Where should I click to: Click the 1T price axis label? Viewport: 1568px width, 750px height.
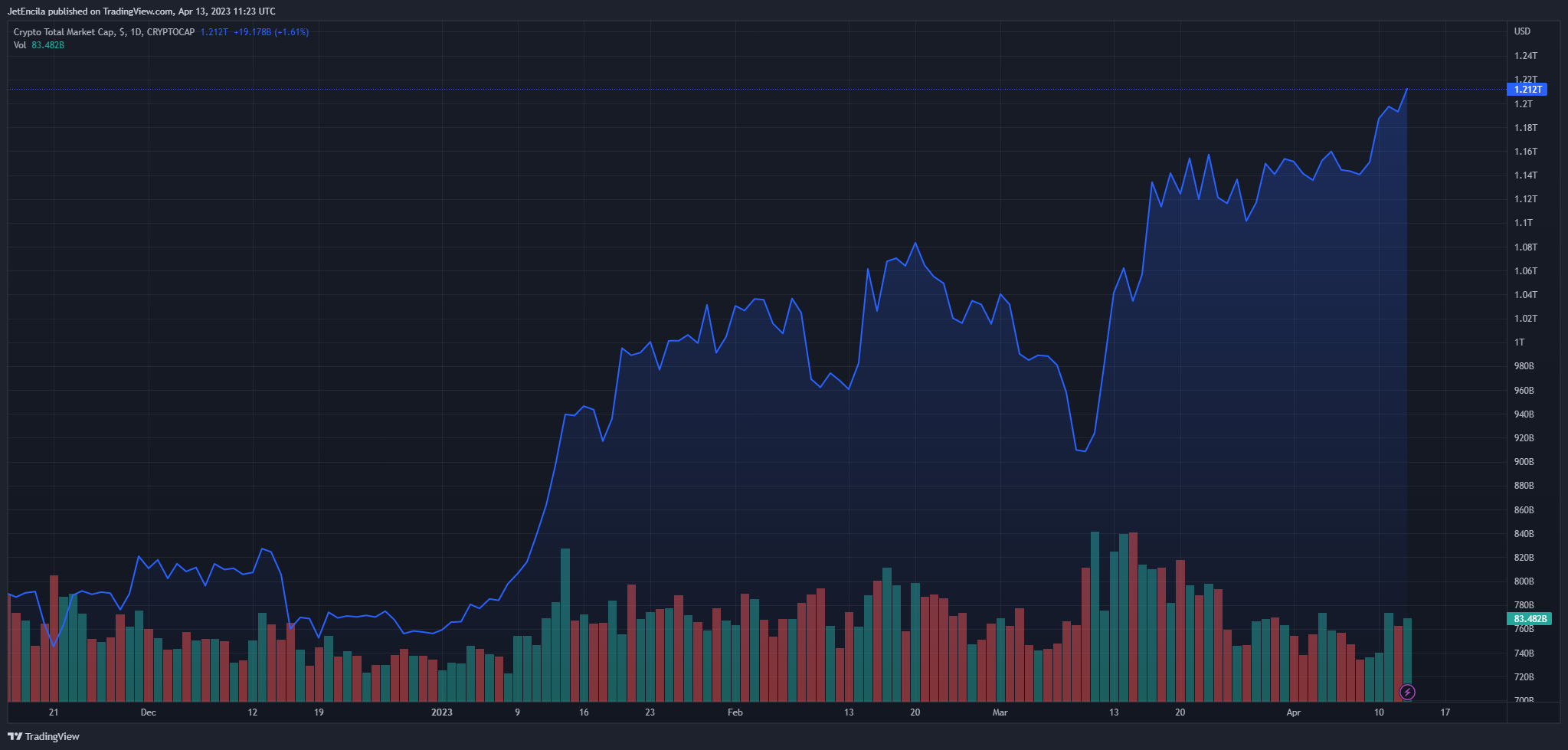click(x=1519, y=342)
